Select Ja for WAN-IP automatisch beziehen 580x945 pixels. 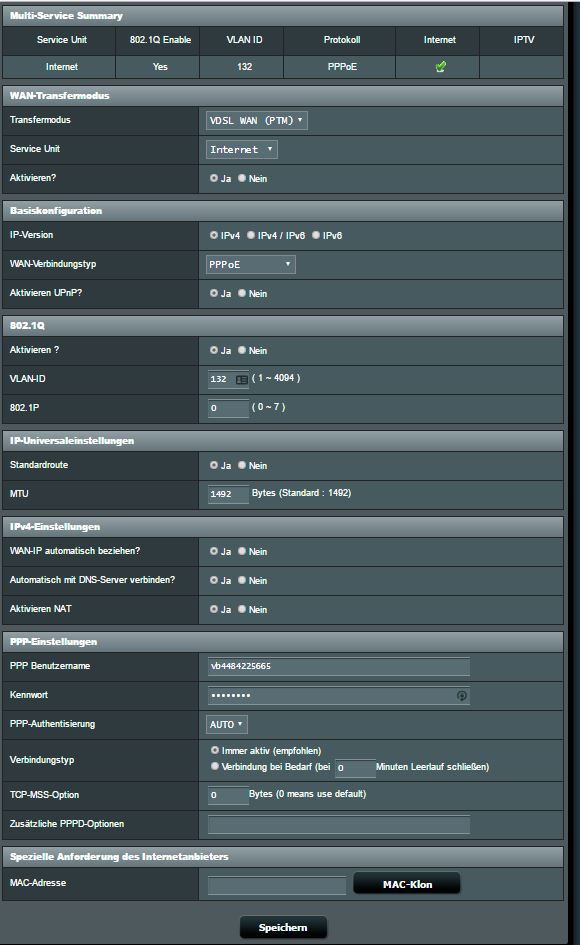coord(214,551)
